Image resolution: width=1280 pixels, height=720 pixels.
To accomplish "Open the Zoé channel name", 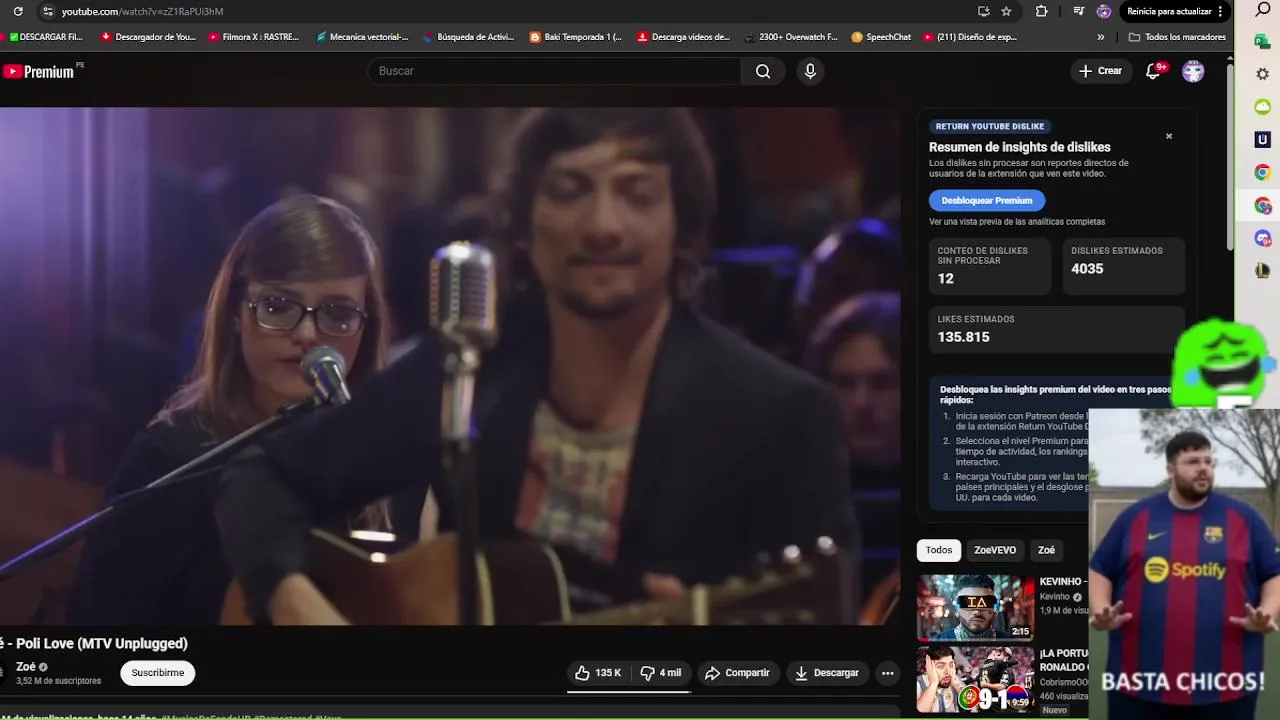I will (26, 667).
